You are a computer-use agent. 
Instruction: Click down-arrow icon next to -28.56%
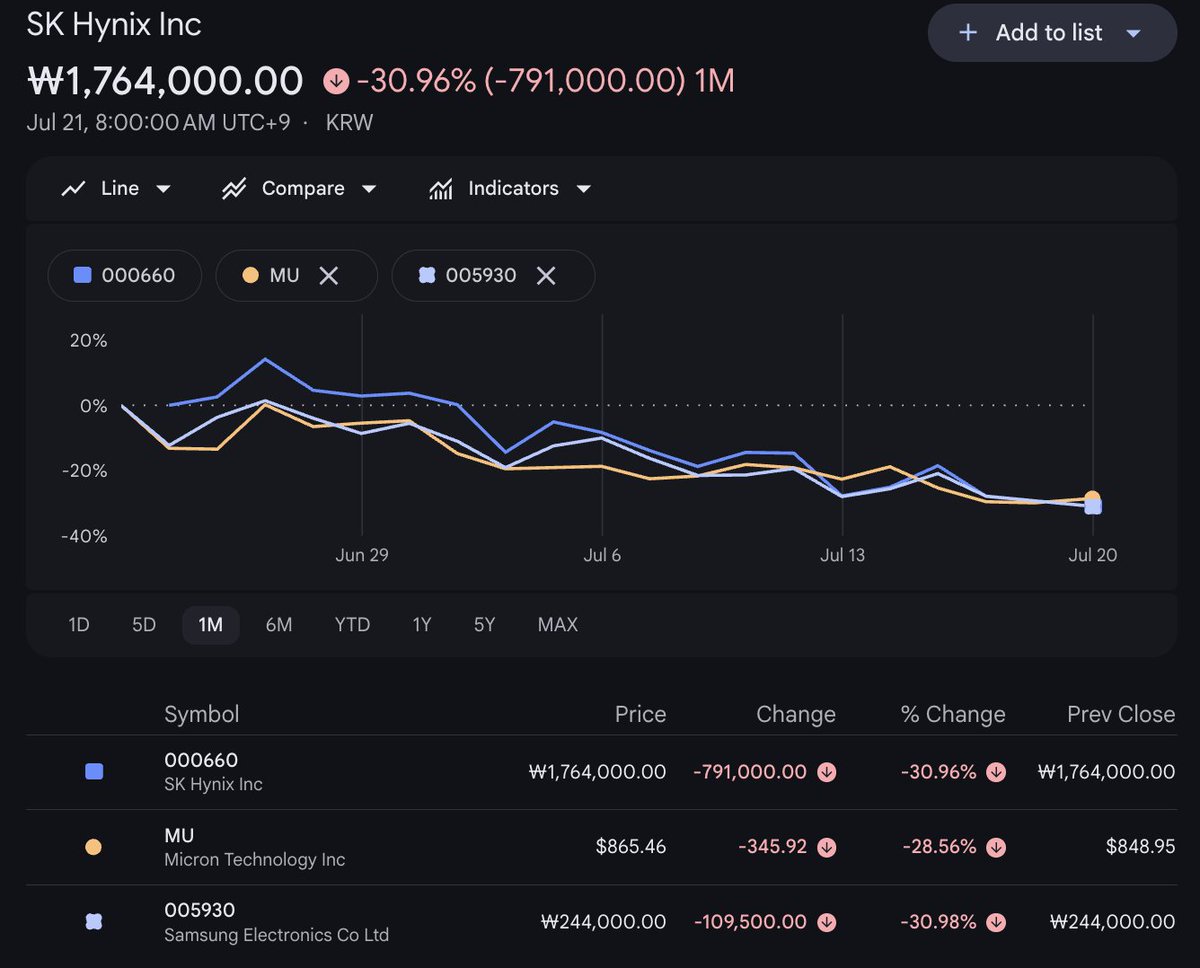pyautogui.click(x=997, y=847)
